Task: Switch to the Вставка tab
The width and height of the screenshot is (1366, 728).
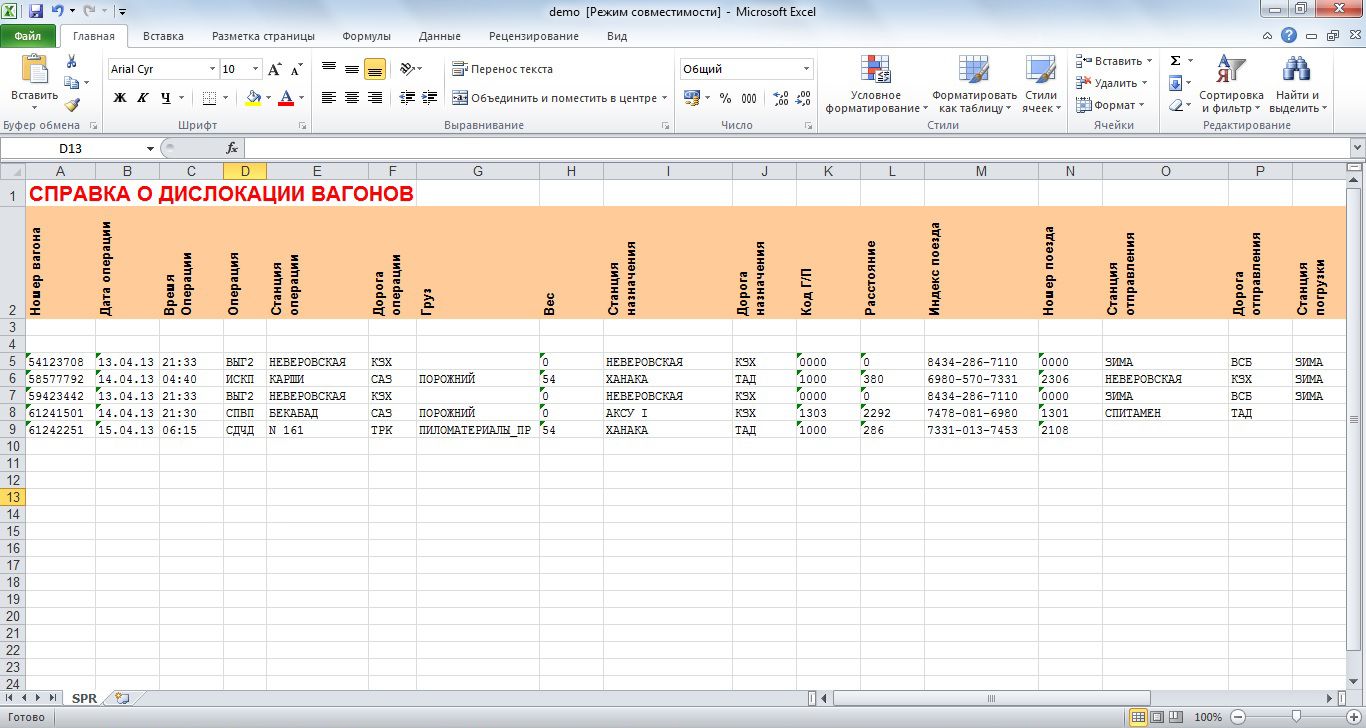Action: [163, 36]
